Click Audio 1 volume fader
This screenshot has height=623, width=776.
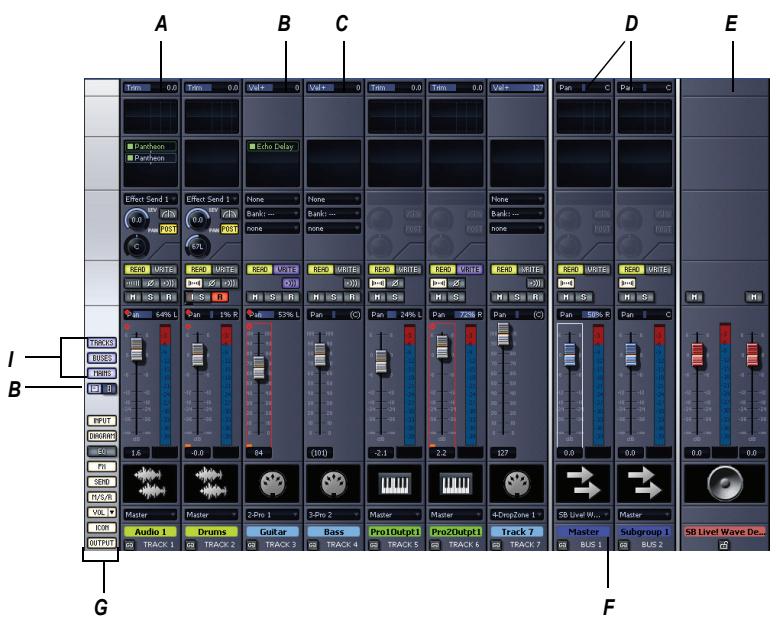coord(137,349)
